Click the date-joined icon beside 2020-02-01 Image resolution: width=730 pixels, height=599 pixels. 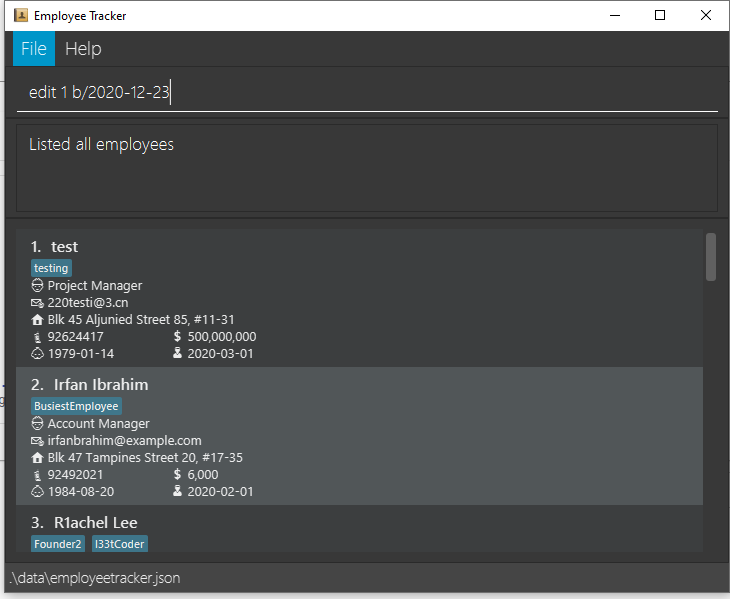[x=177, y=491]
